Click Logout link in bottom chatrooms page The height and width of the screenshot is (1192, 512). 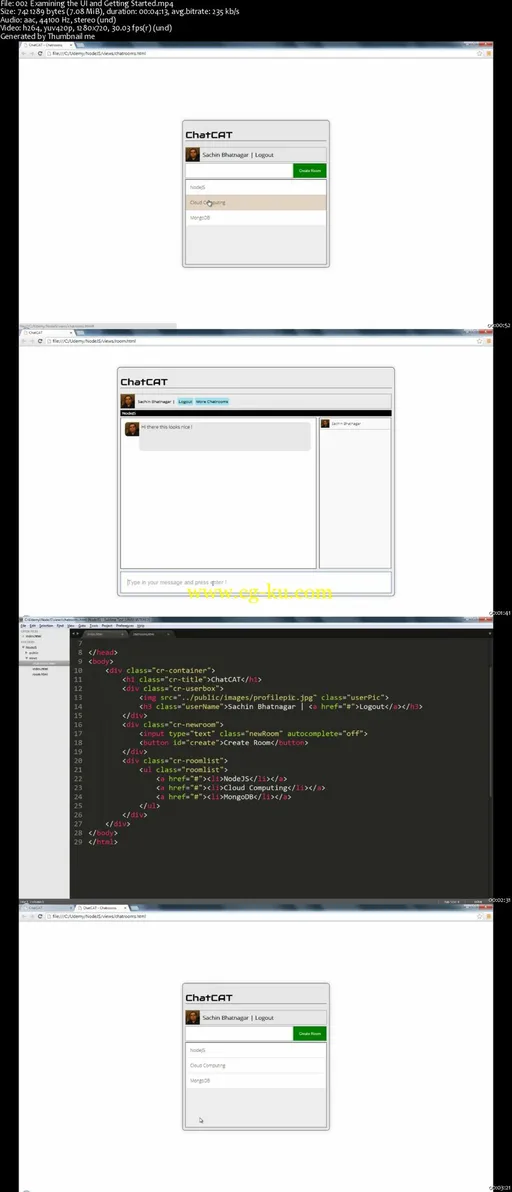tap(264, 1018)
